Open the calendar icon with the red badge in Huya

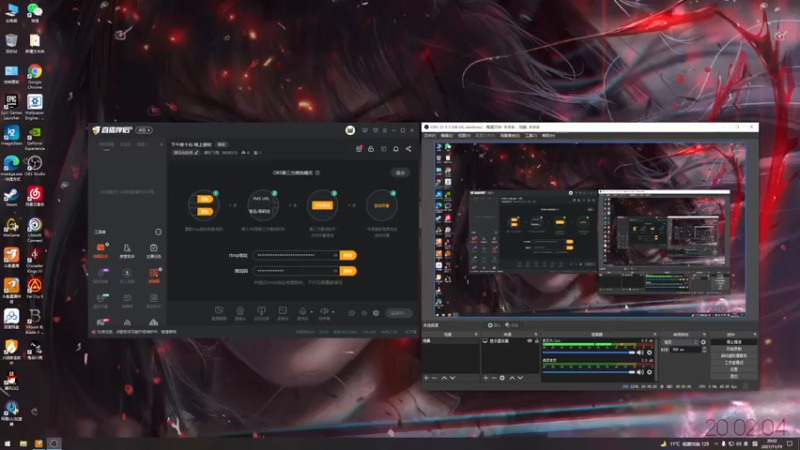359,148
